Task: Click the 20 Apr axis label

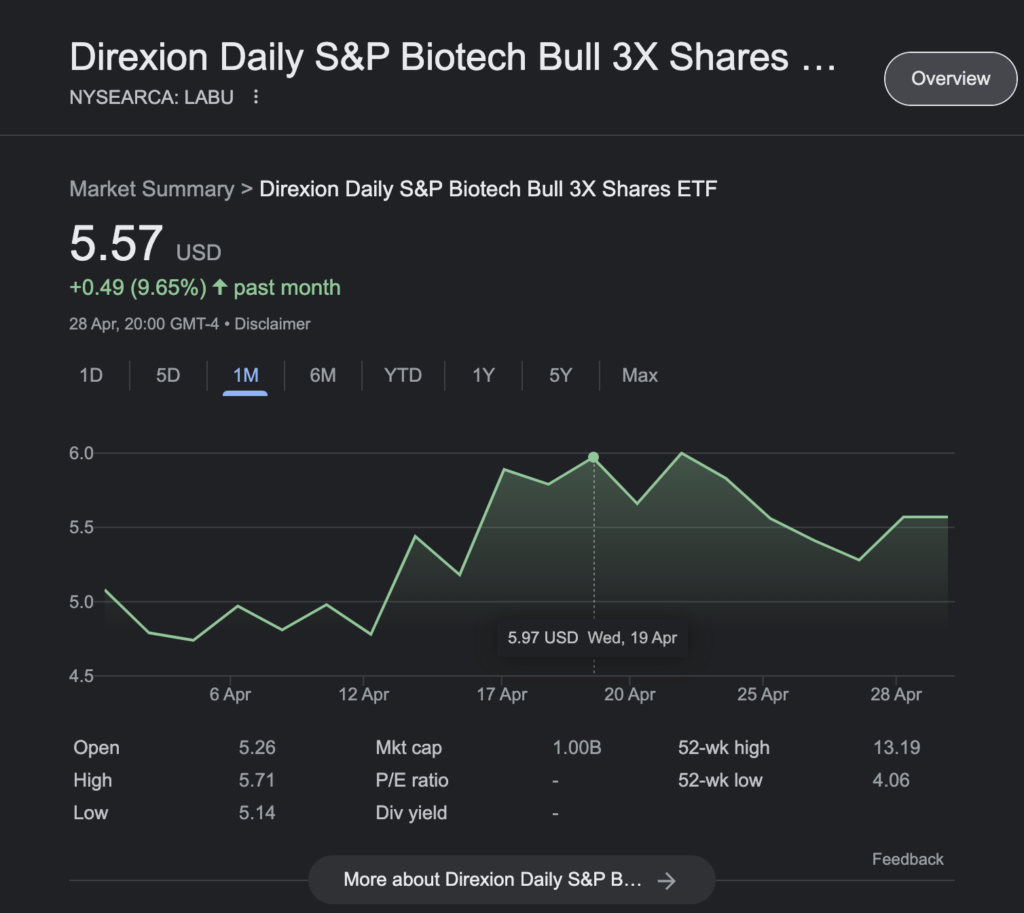Action: pyautogui.click(x=630, y=694)
